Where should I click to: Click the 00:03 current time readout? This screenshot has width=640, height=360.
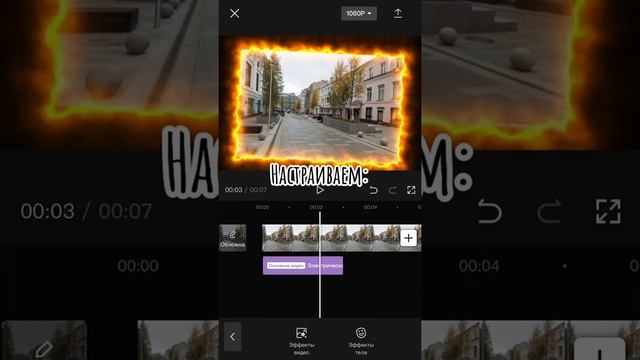coord(233,190)
